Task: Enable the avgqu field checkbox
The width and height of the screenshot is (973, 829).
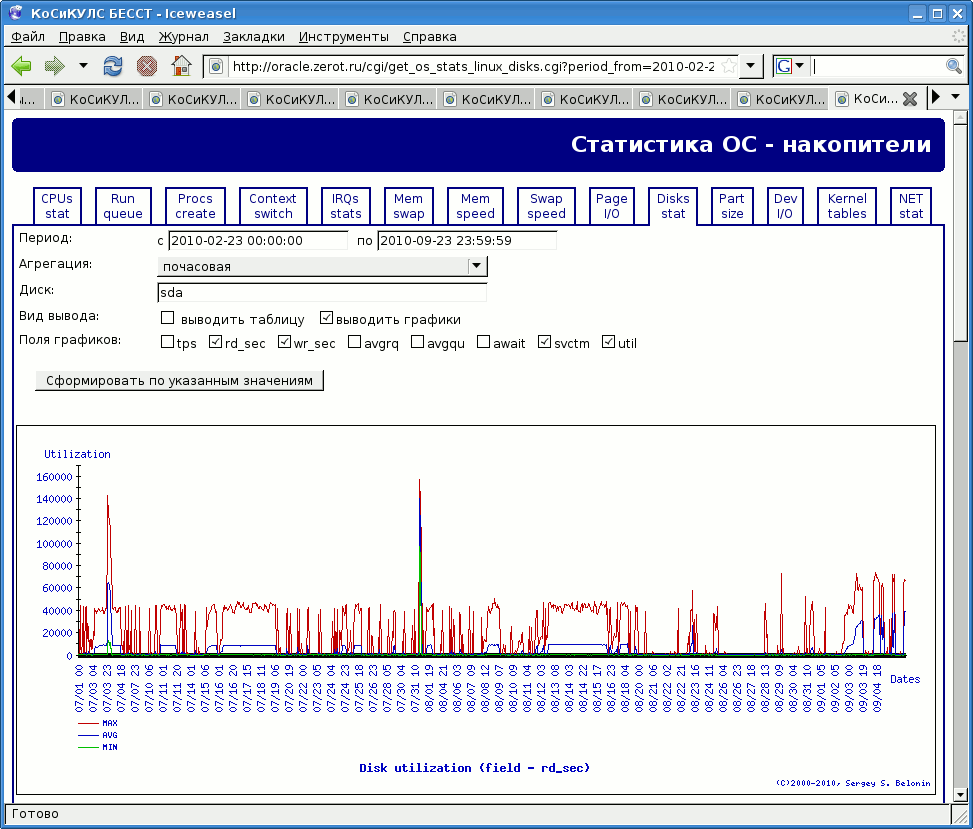Action: (418, 342)
